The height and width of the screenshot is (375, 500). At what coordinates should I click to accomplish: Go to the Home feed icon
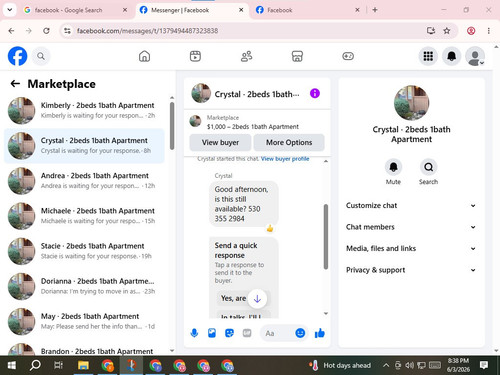click(144, 56)
